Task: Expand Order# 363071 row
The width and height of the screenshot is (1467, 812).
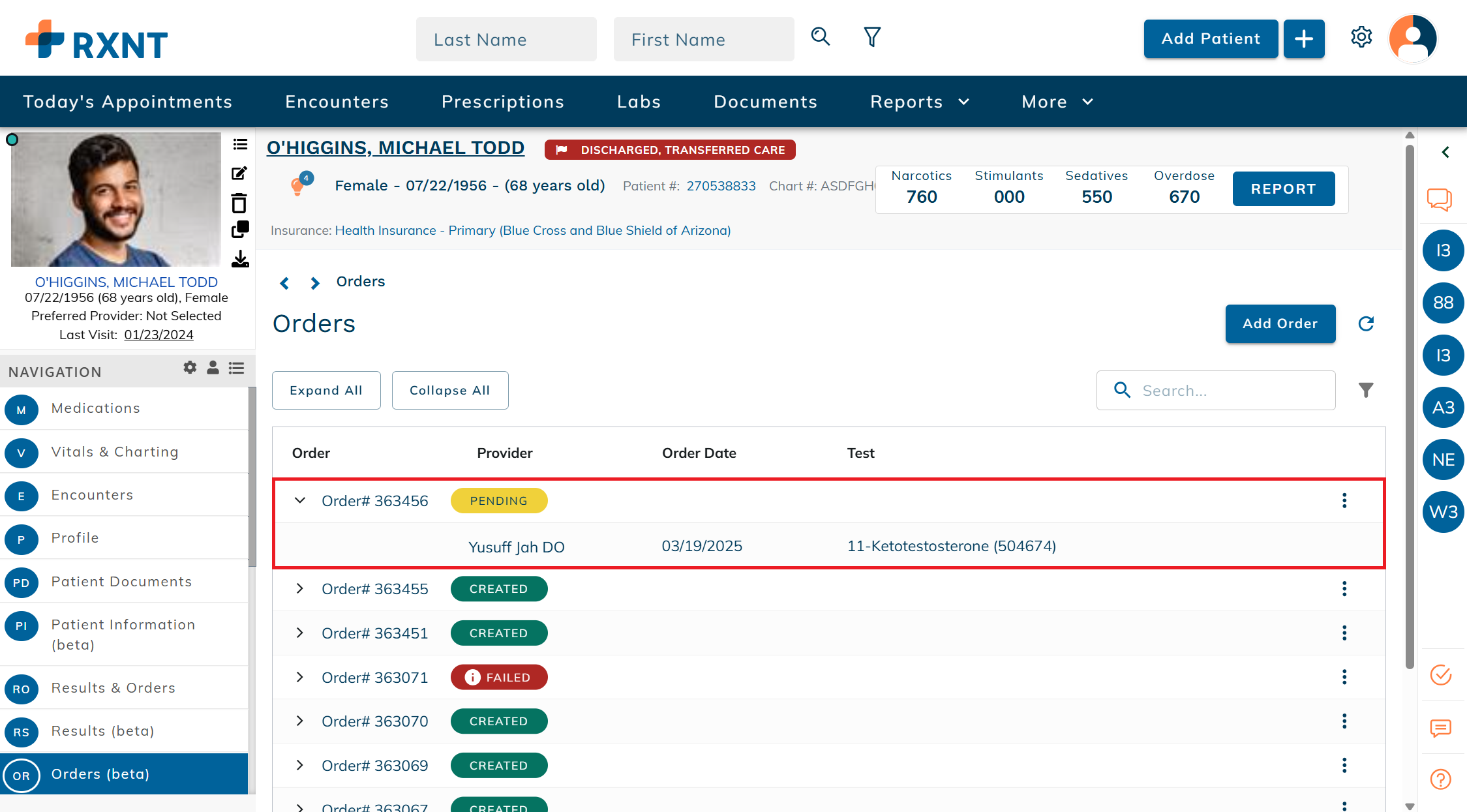Action: click(300, 677)
